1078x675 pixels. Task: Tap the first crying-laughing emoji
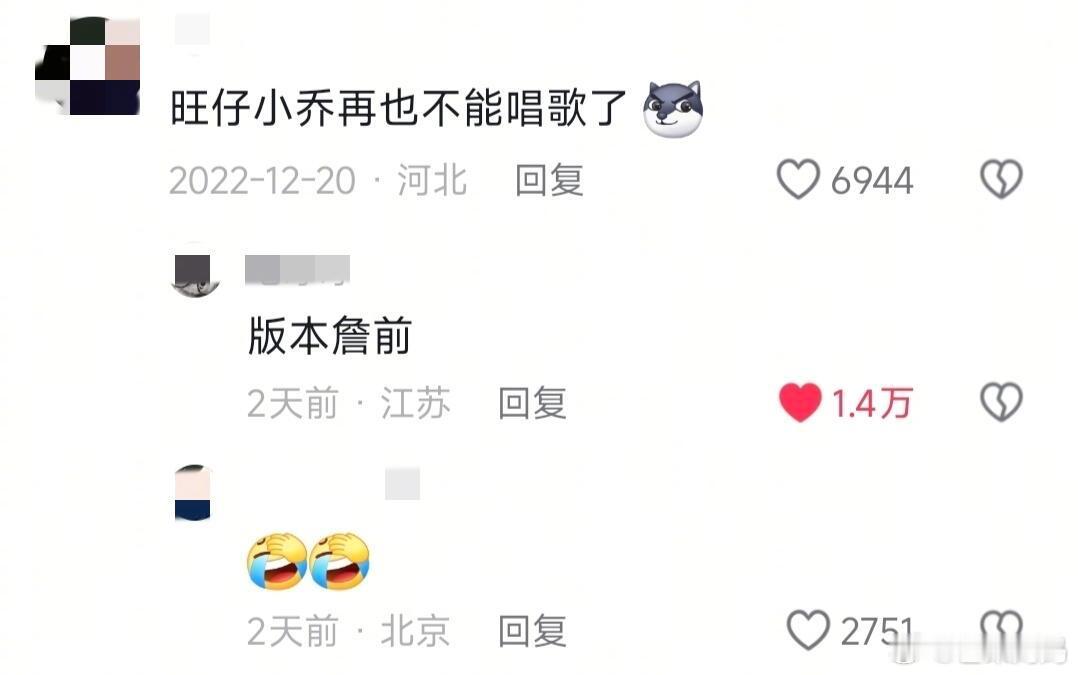[276, 561]
